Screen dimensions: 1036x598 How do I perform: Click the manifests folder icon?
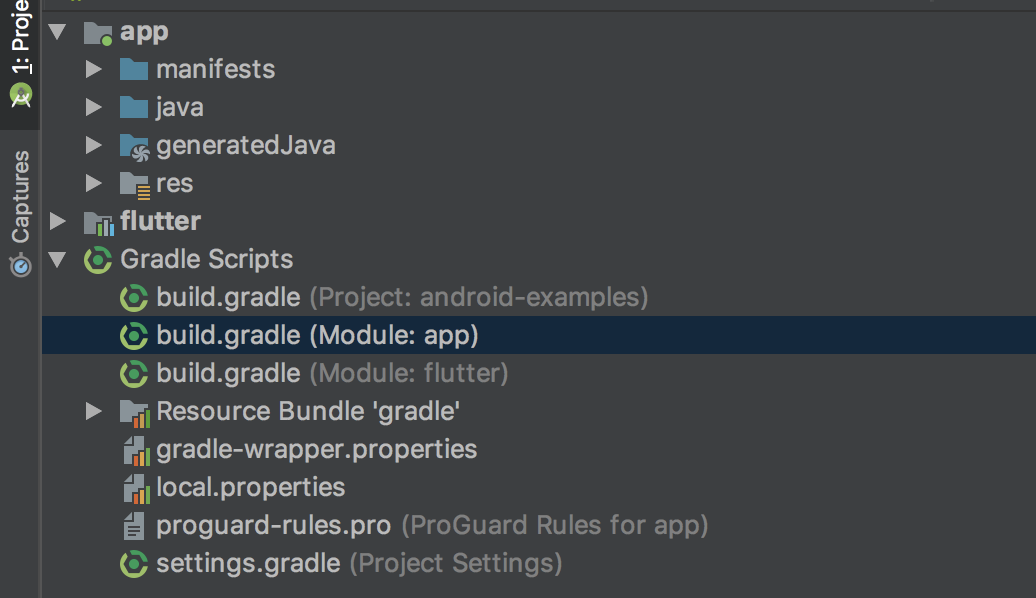133,70
